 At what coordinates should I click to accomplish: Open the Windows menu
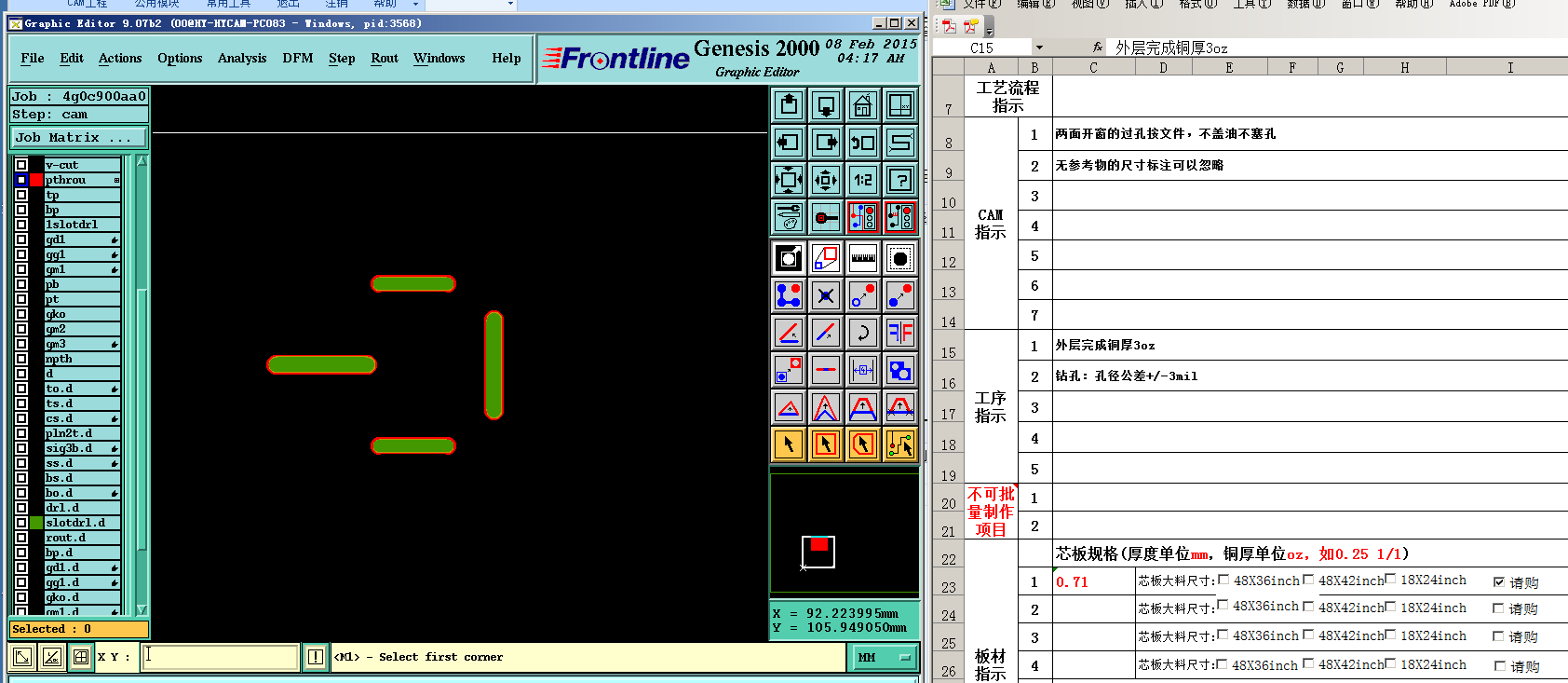(439, 58)
